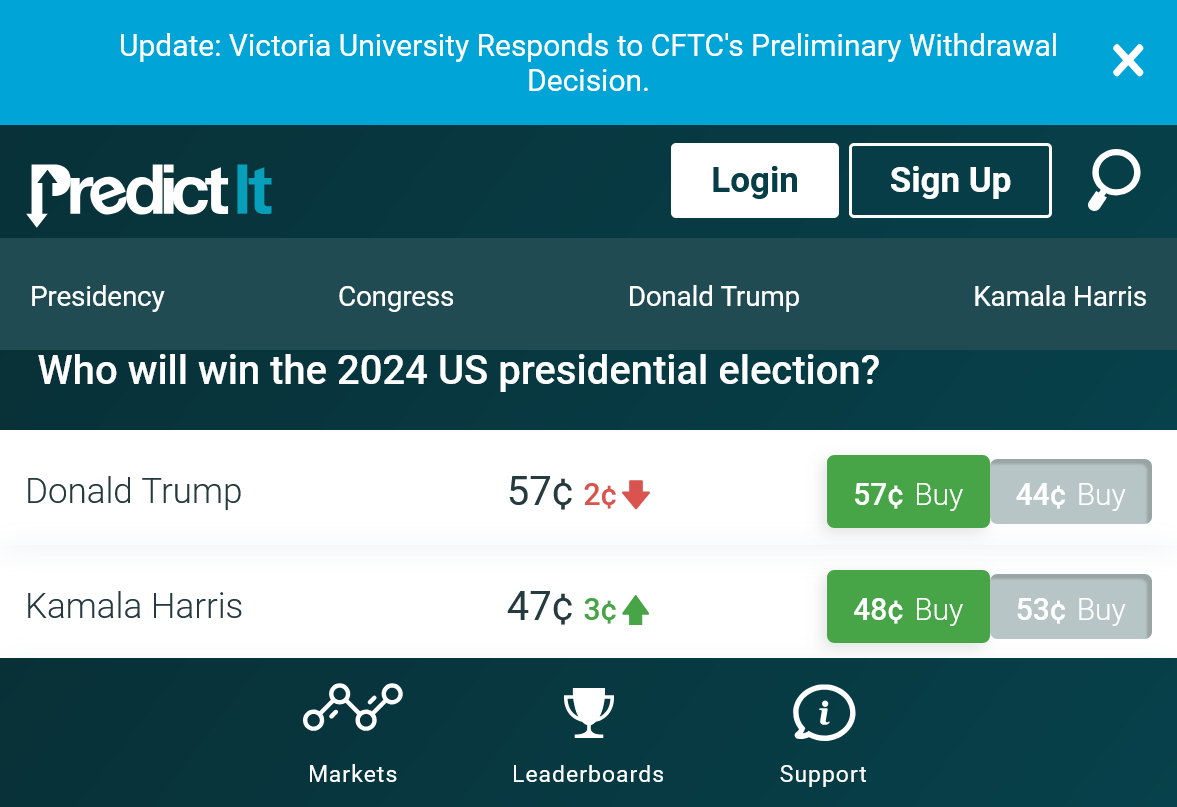Buy Harris No shares at 53¢
The width and height of the screenshot is (1177, 807).
pyautogui.click(x=1071, y=609)
